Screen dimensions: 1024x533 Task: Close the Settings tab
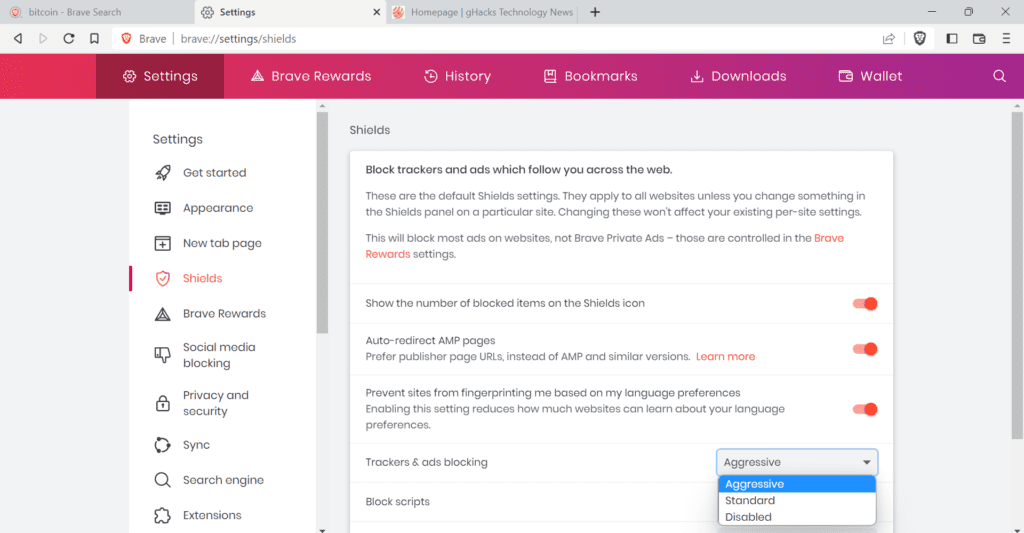click(377, 12)
